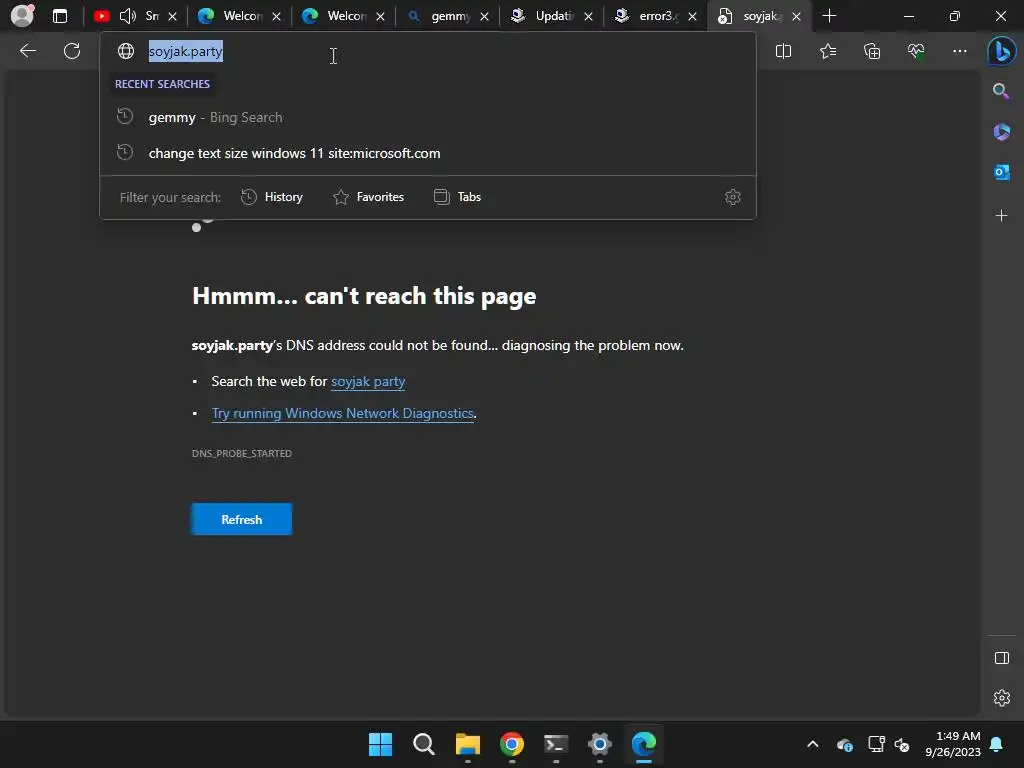Screen dimensions: 1024x768
Task: Open sidebar Search tool
Action: click(x=1001, y=91)
